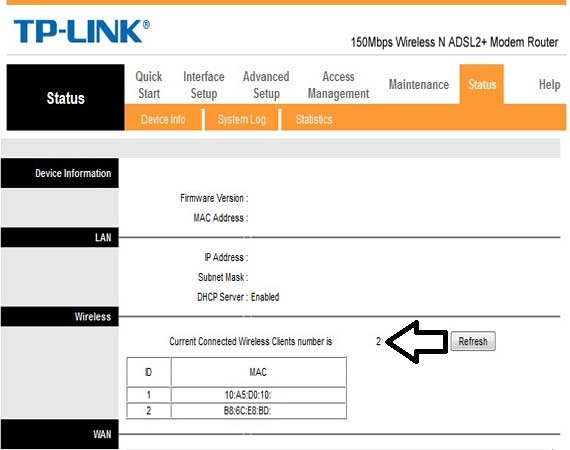Open Advanced Setup tab
This screenshot has width=570, height=450.
coord(266,85)
